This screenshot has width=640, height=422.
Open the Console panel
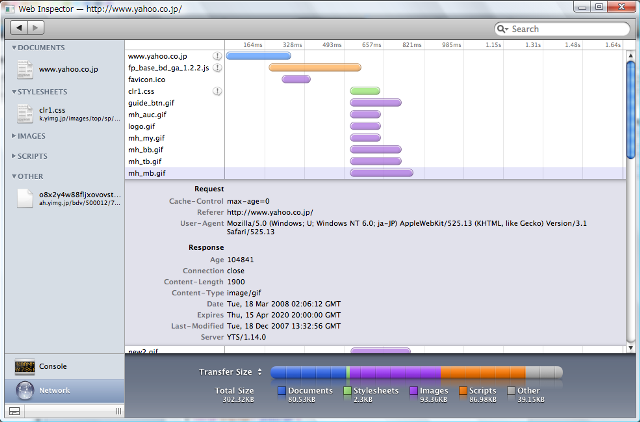click(64, 366)
